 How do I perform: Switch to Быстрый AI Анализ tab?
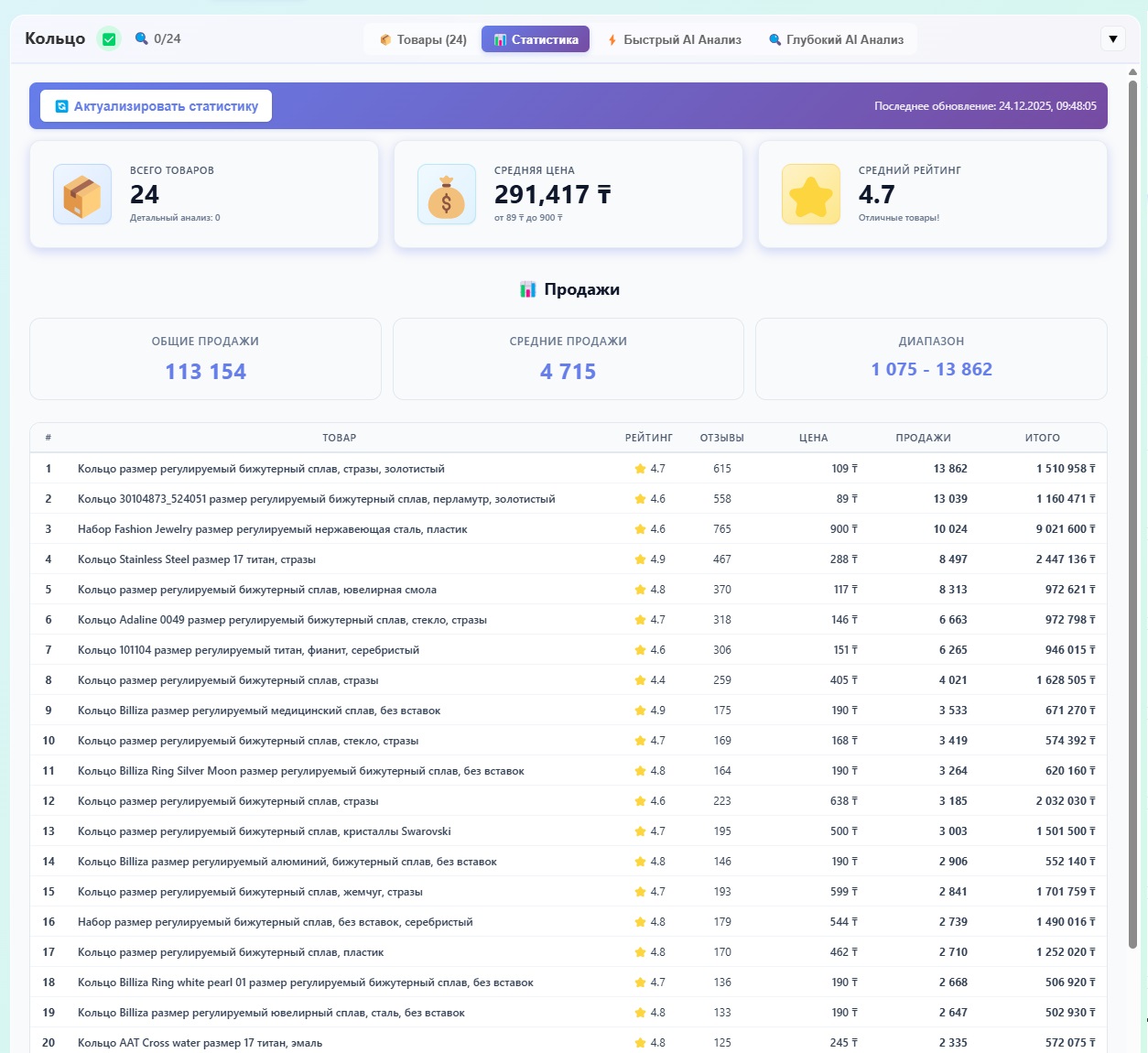tap(674, 39)
